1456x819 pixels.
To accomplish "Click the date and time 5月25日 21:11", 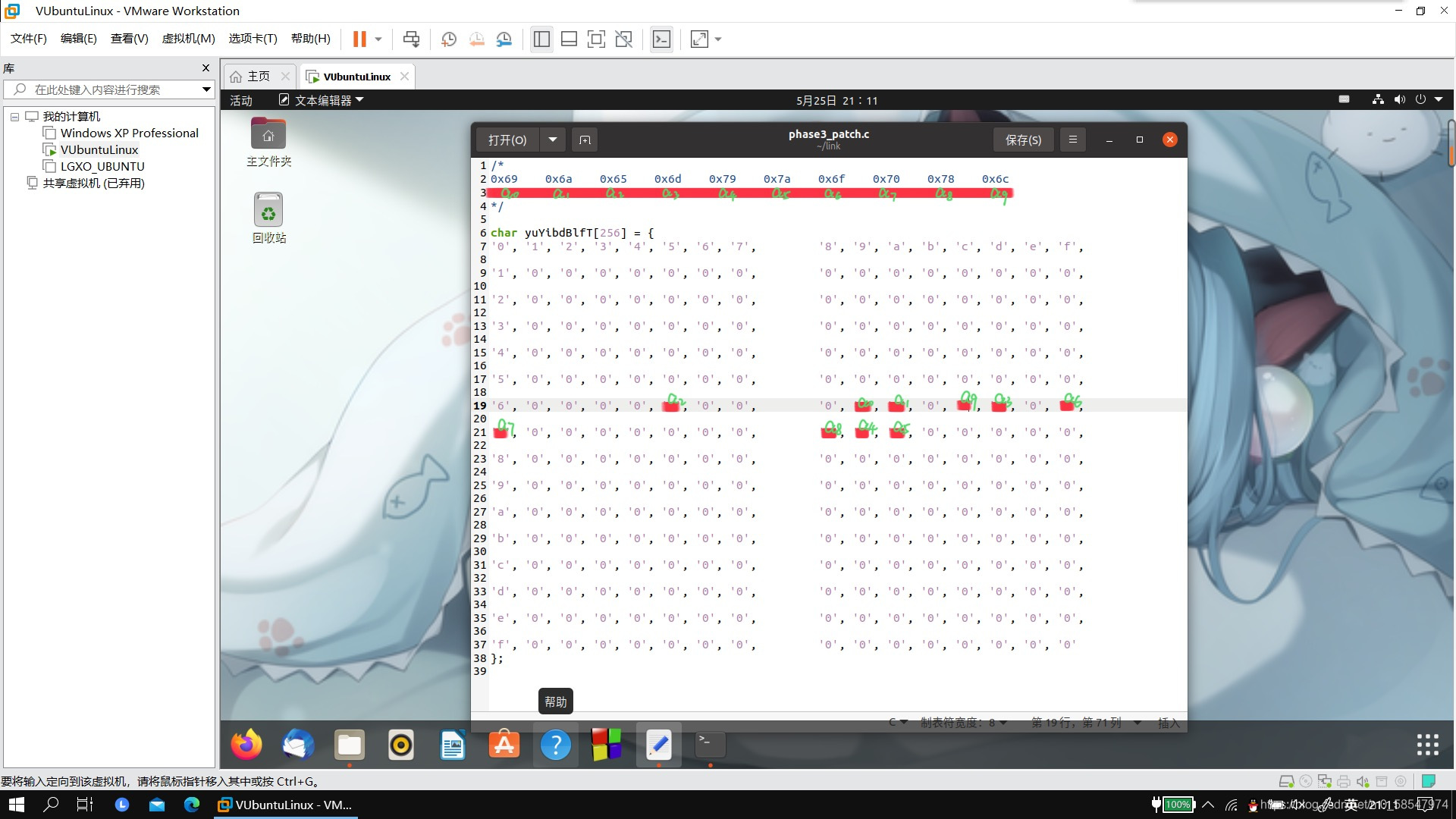I will tap(836, 100).
